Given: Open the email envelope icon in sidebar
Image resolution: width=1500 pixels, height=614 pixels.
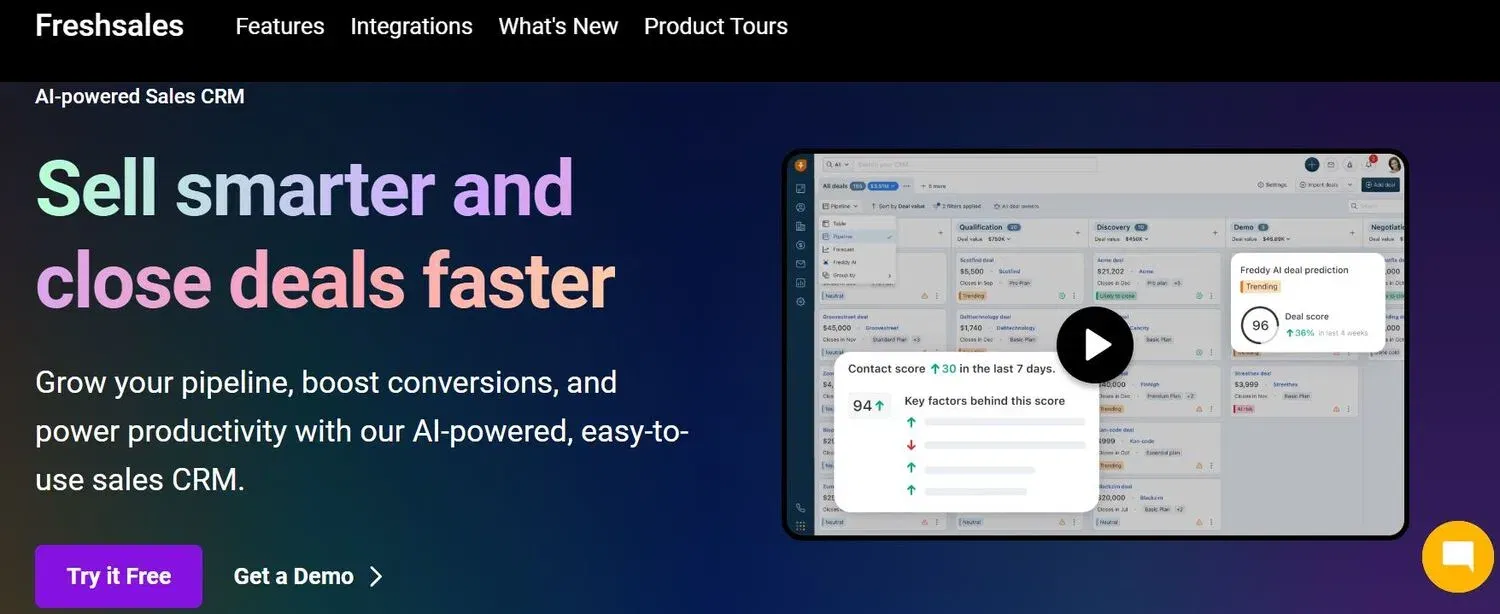Looking at the screenshot, I should (801, 264).
